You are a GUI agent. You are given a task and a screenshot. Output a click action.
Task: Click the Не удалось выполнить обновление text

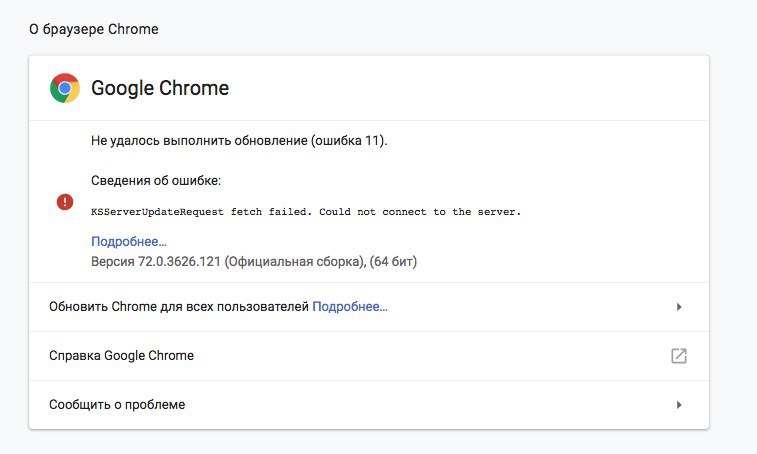[199, 141]
